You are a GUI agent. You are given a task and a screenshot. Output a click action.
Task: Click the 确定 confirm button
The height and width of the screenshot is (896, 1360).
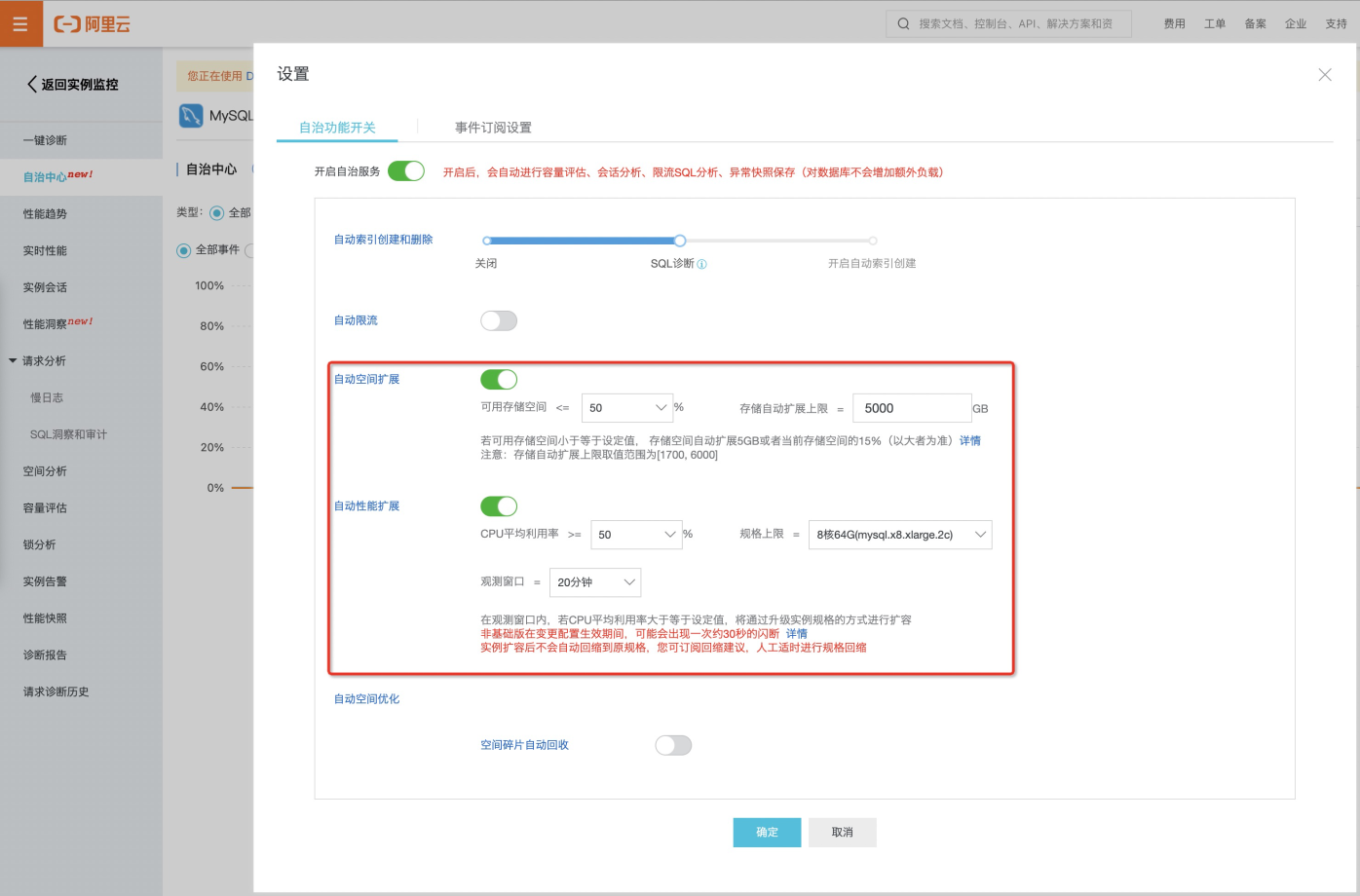[x=768, y=833]
